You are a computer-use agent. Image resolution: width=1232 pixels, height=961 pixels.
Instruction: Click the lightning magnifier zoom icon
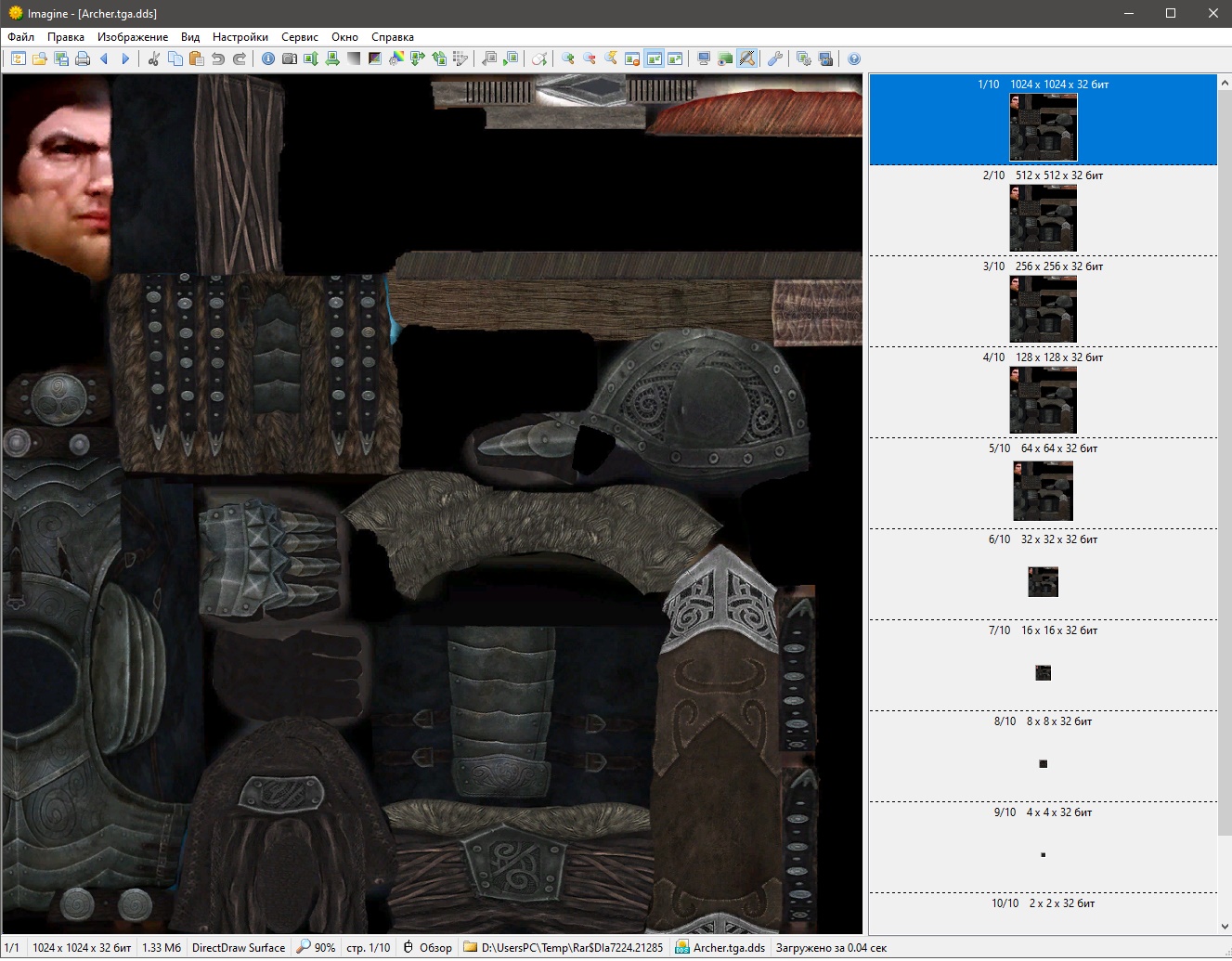(611, 58)
